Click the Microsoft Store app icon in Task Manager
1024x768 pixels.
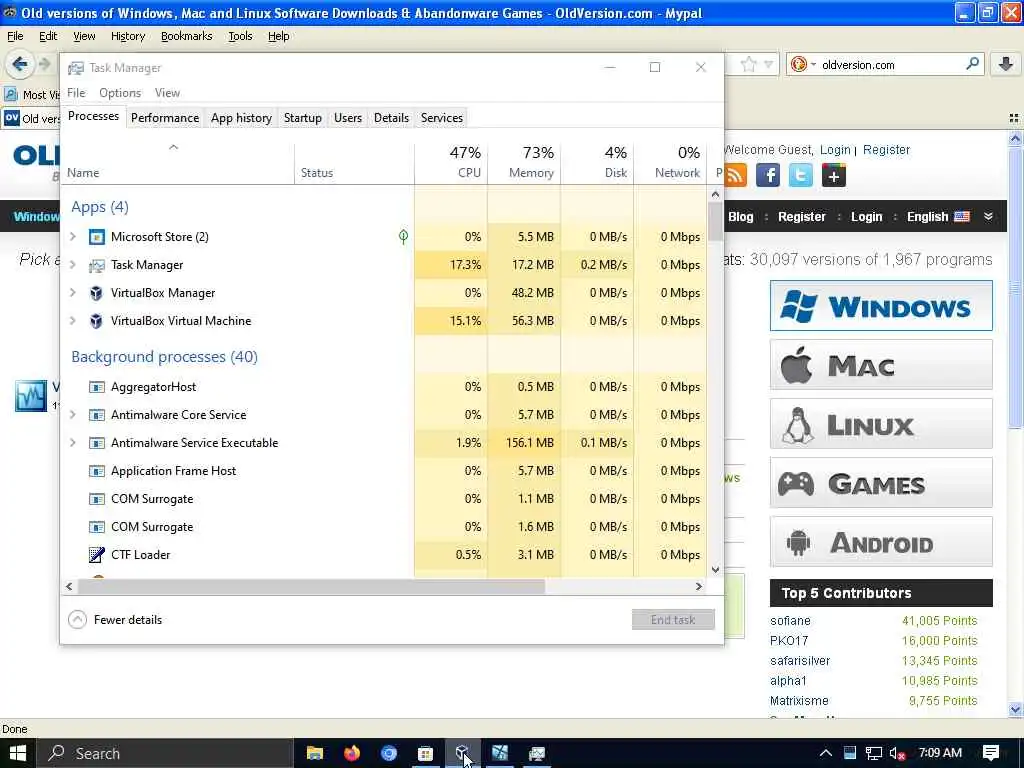[97, 237]
